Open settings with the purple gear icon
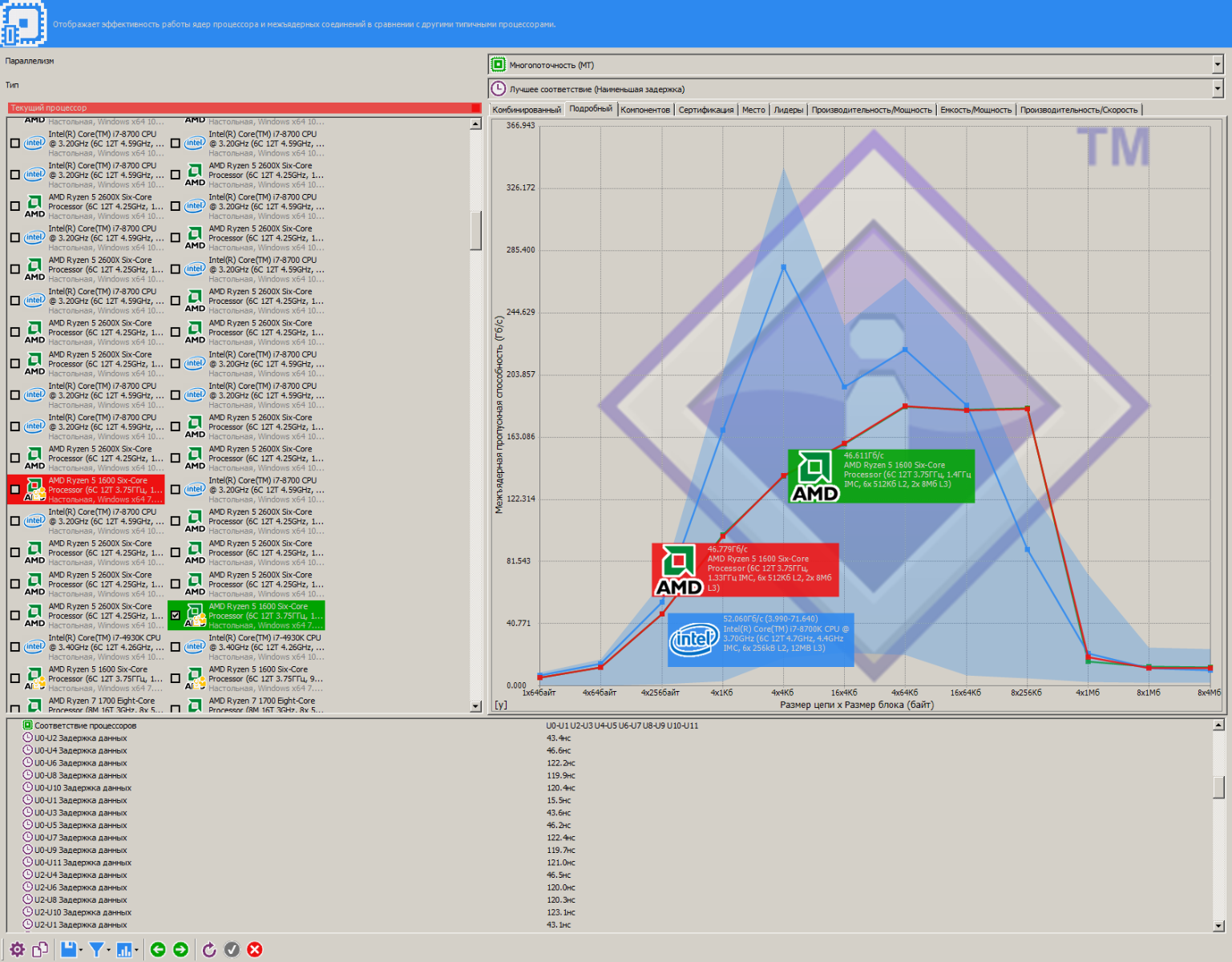1232x962 pixels. point(17,950)
